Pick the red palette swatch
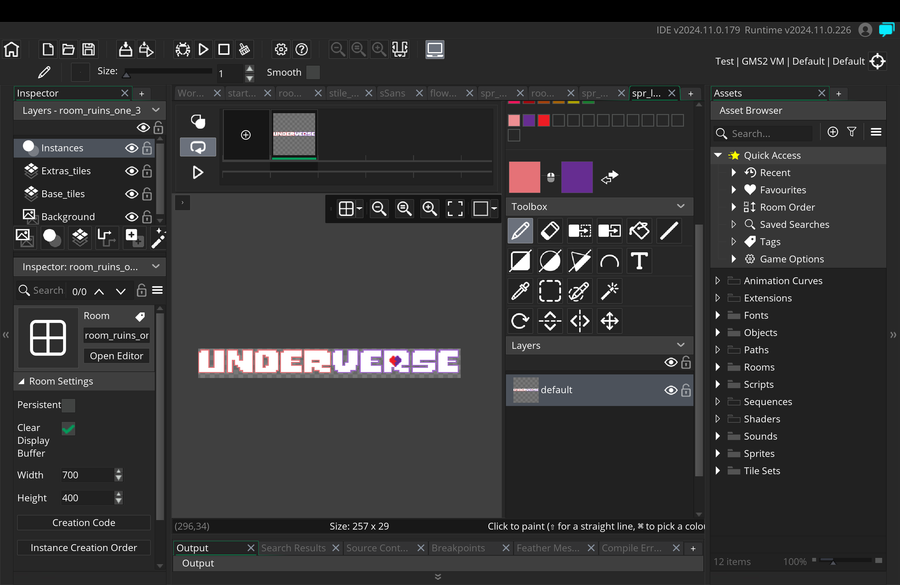Viewport: 900px width, 585px height. [544, 120]
